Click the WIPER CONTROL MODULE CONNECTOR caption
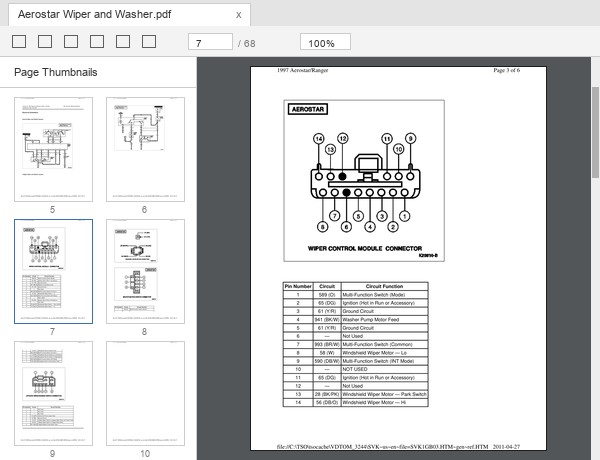 [x=365, y=248]
